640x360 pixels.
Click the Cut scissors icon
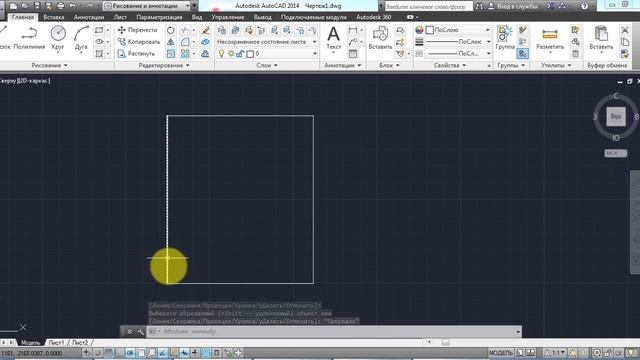[625, 30]
